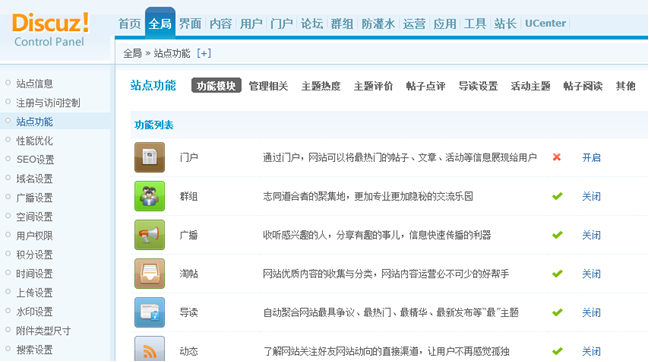Open 积分设置 in the sidebar
Image resolution: width=649 pixels, height=362 pixels.
pyautogui.click(x=34, y=255)
